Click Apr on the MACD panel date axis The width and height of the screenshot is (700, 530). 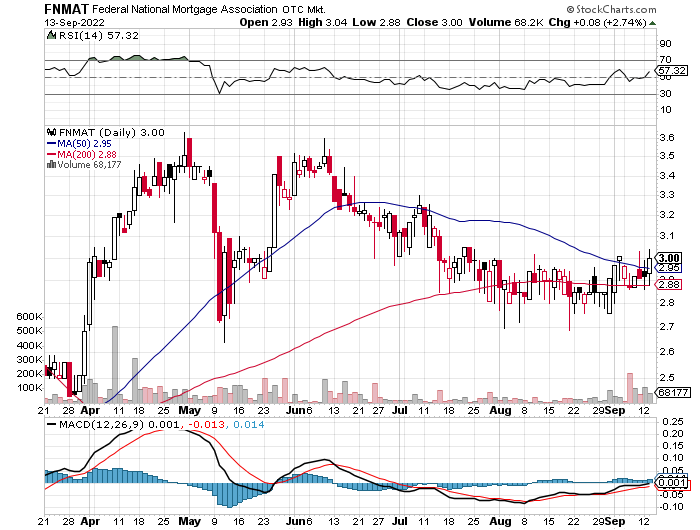(91, 521)
